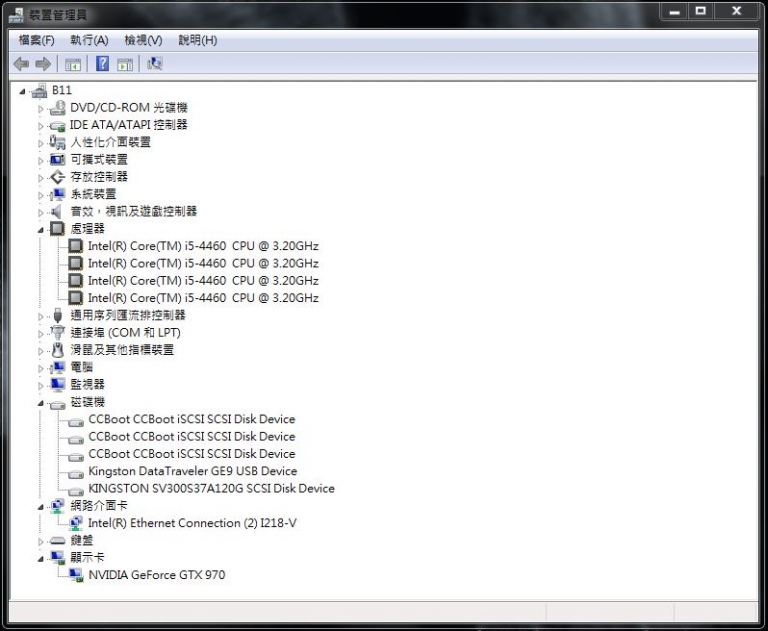Click the Forward arrow toolbar icon
The height and width of the screenshot is (631, 768).
click(43, 64)
